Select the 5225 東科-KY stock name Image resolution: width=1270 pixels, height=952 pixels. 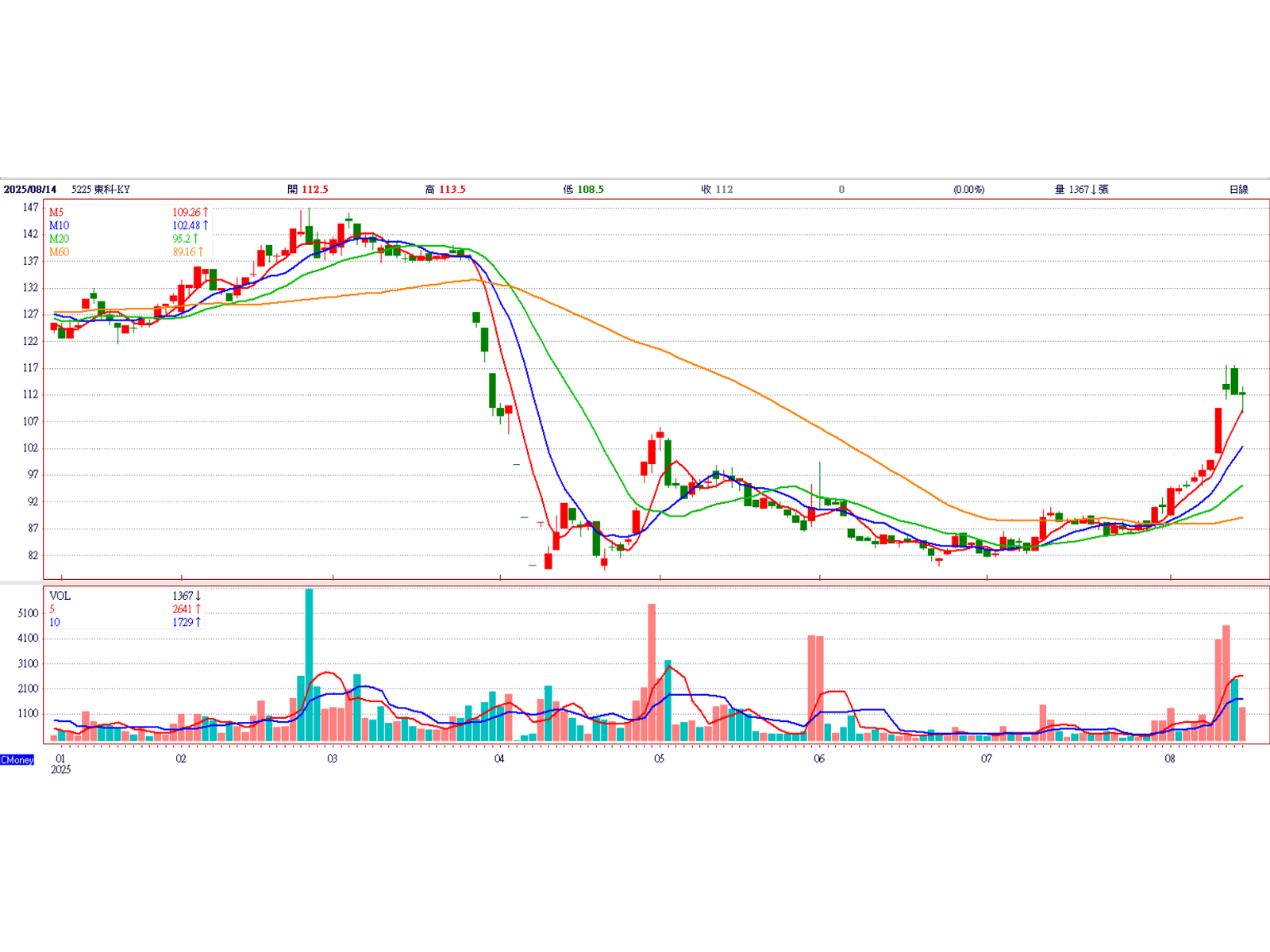(101, 190)
